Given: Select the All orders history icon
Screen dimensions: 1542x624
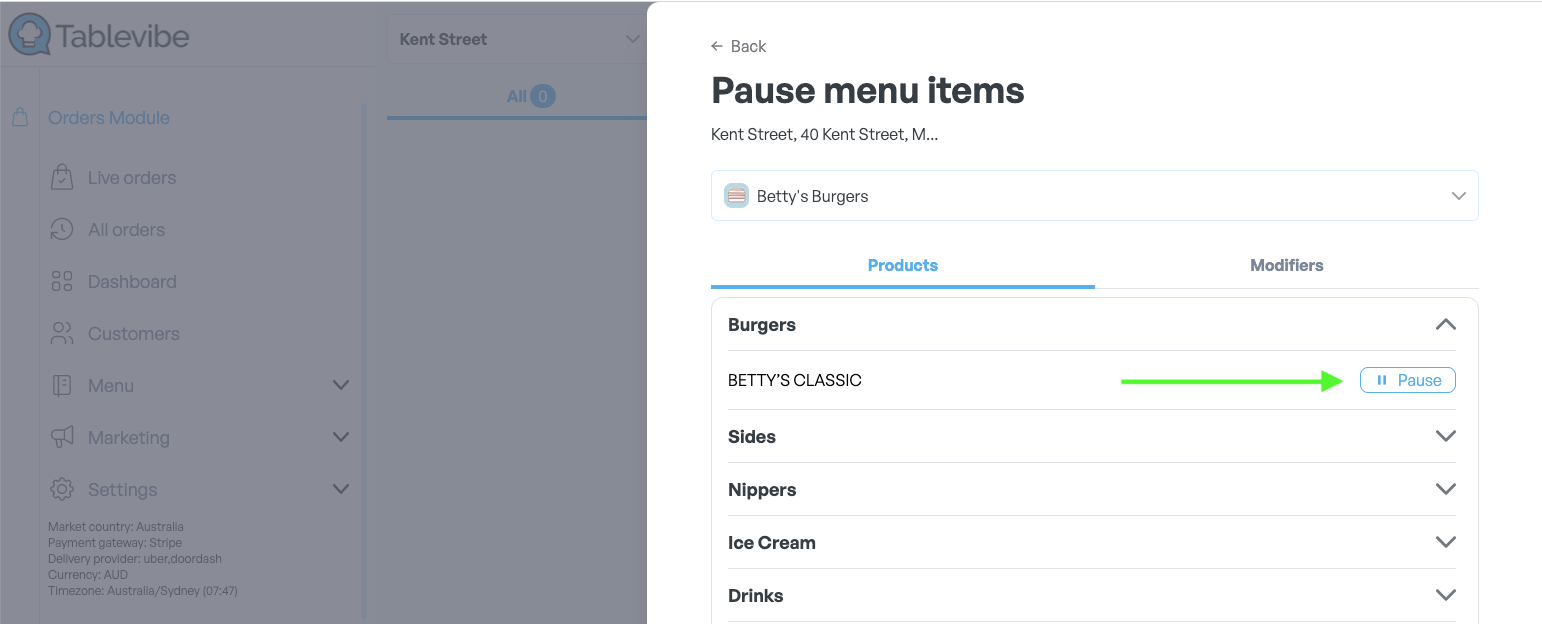Looking at the screenshot, I should pos(62,230).
